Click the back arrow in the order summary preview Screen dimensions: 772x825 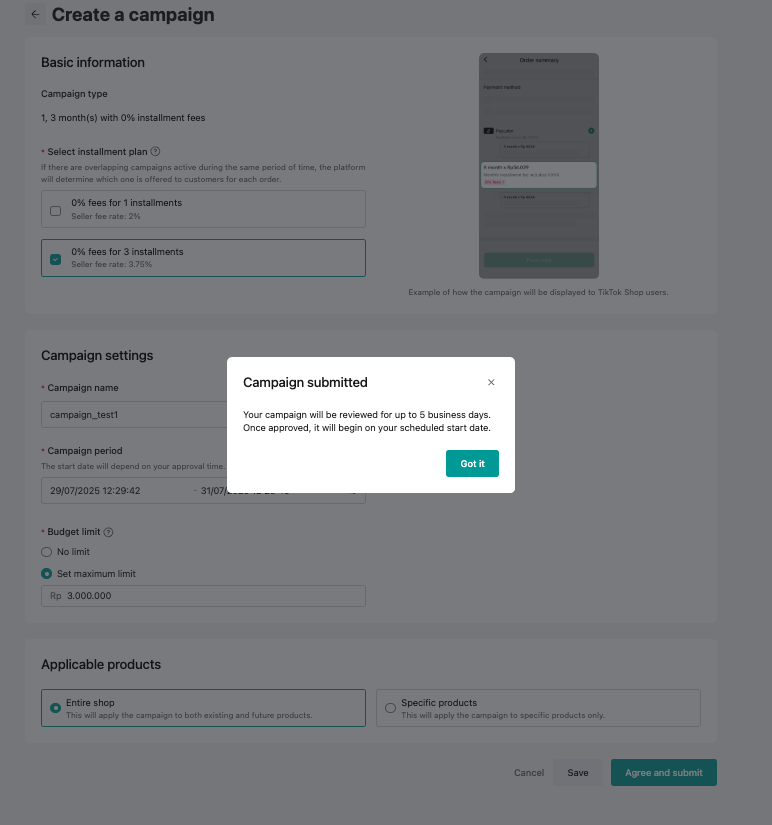coord(486,60)
